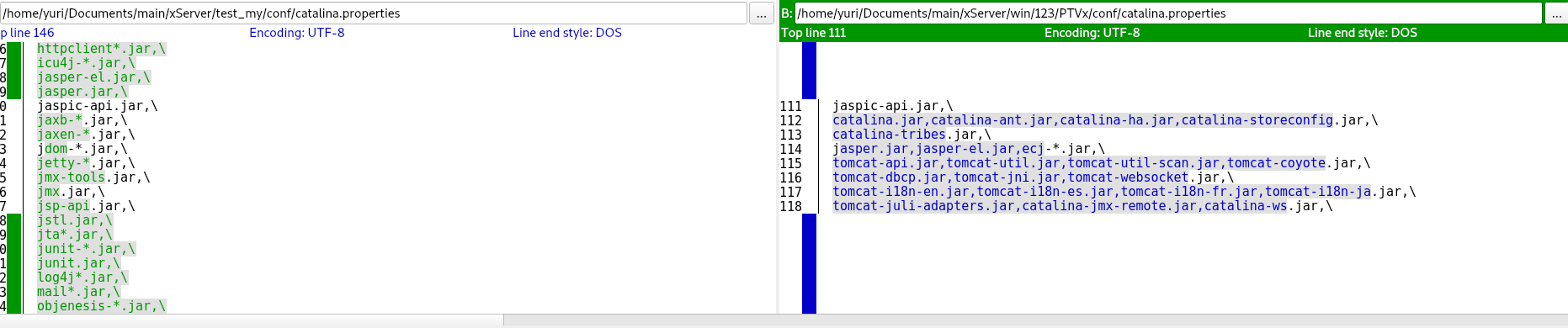Select the 'catalina.jar,catalina-ant.jar' line 112
1568x328 pixels.
1105,120
